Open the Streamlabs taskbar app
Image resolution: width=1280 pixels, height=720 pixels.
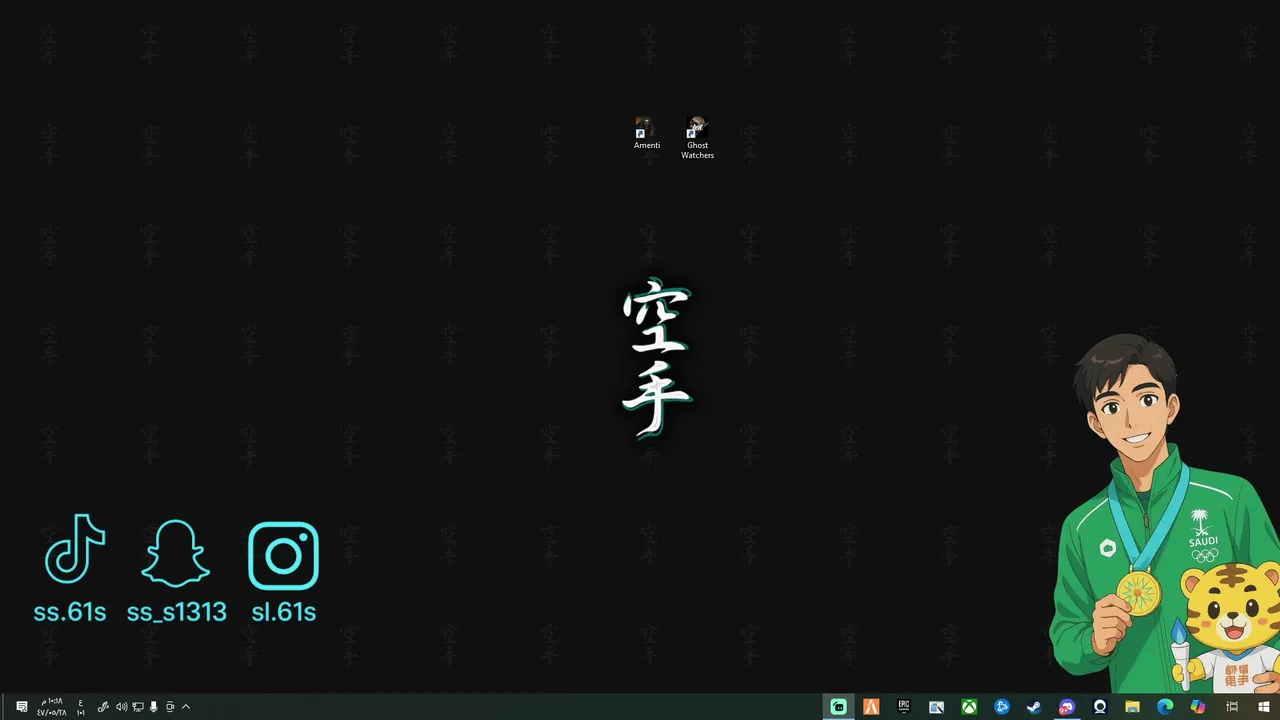[839, 707]
